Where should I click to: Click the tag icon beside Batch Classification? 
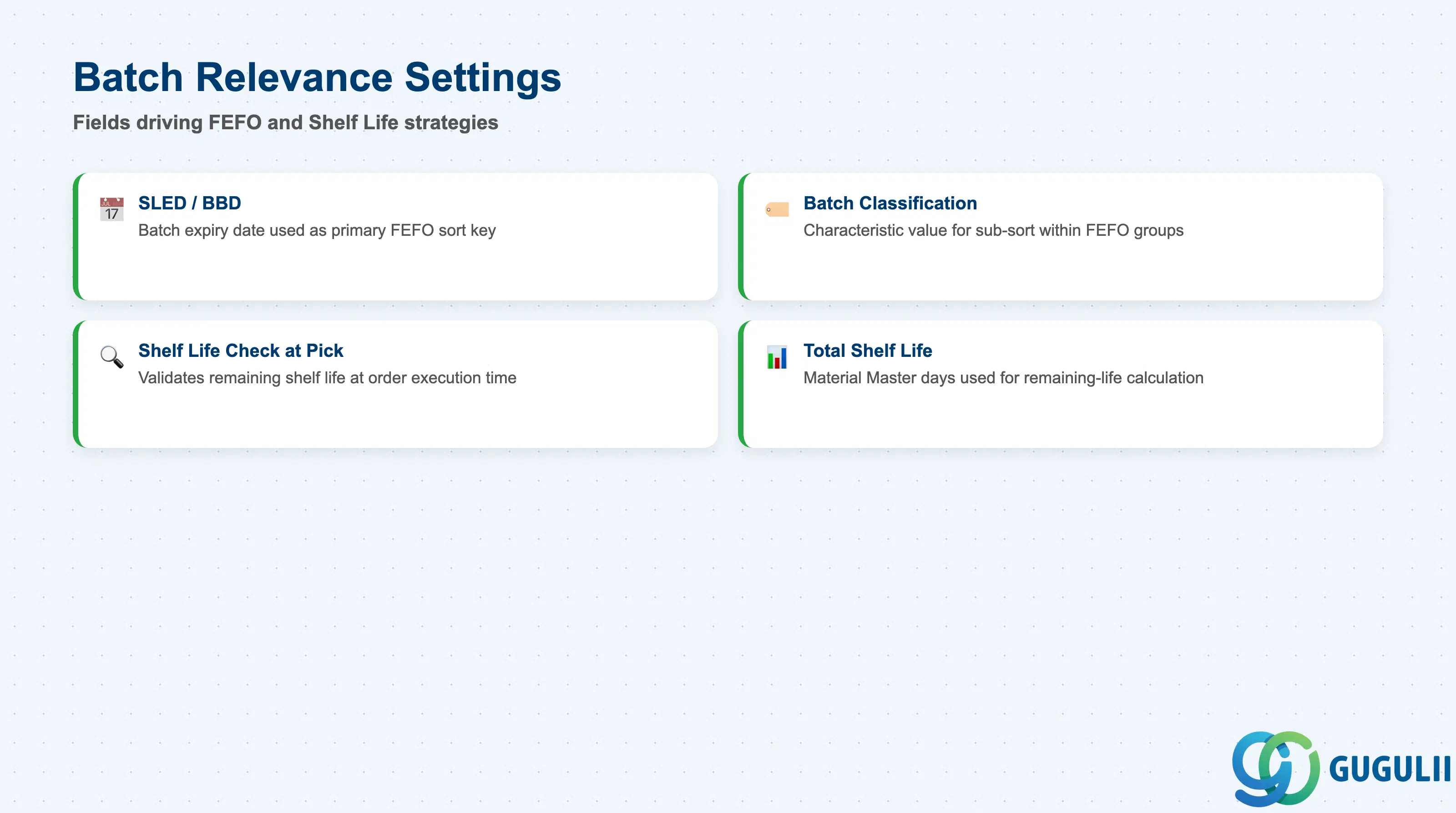click(x=777, y=209)
